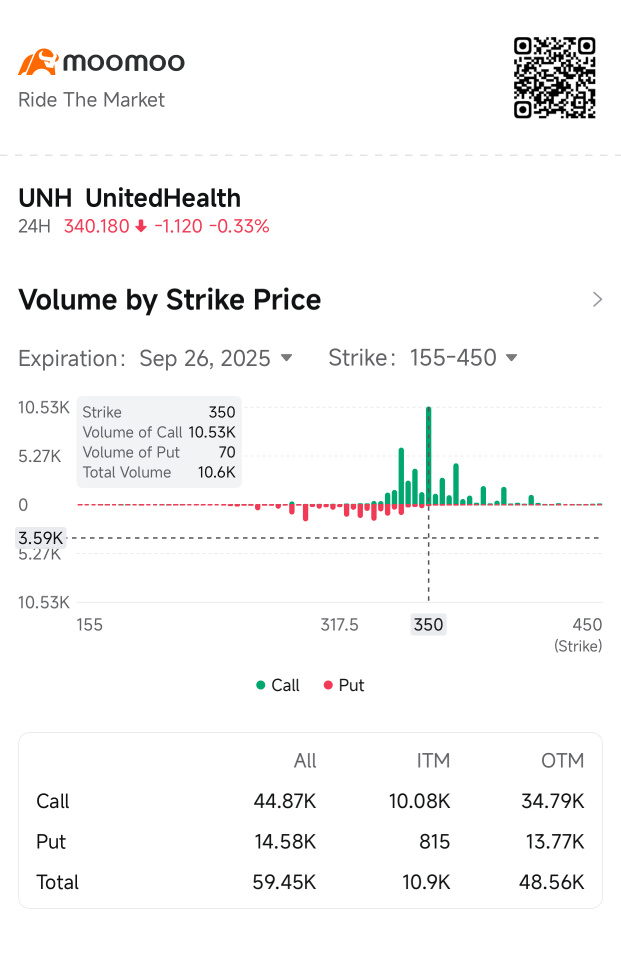Open the Expiration date dropdown
This screenshot has height=957, width=621.
click(x=215, y=358)
